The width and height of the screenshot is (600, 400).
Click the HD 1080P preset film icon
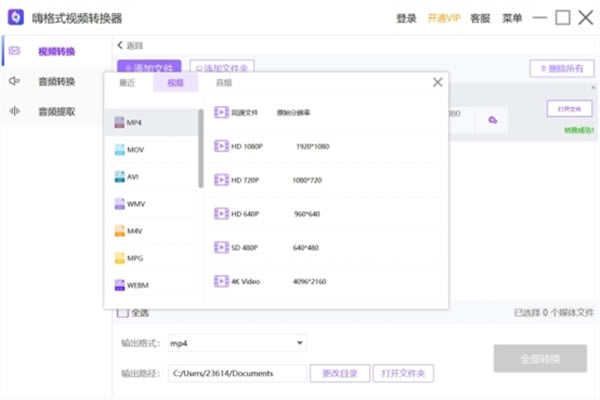pyautogui.click(x=220, y=146)
